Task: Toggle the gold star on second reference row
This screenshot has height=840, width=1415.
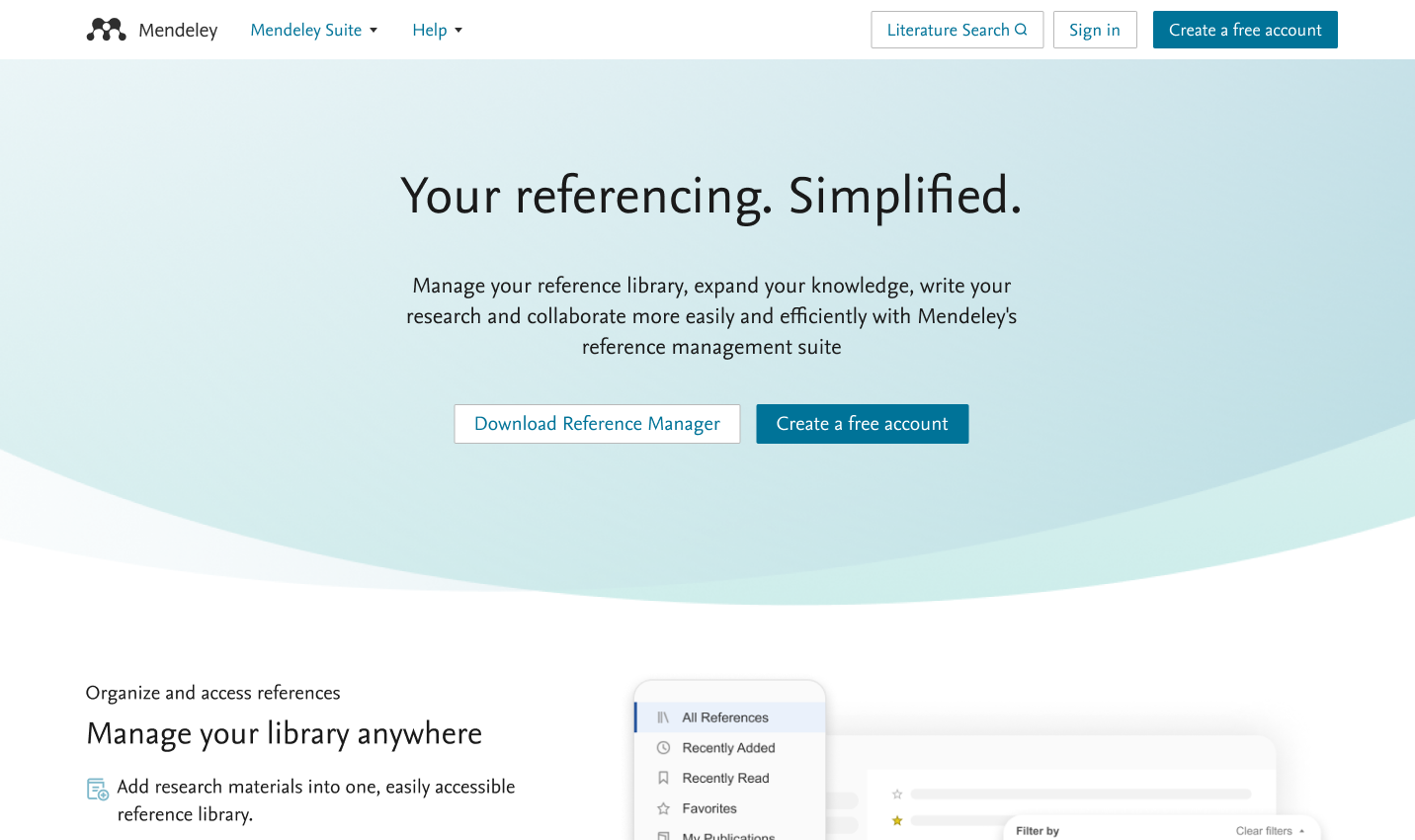Action: click(897, 820)
